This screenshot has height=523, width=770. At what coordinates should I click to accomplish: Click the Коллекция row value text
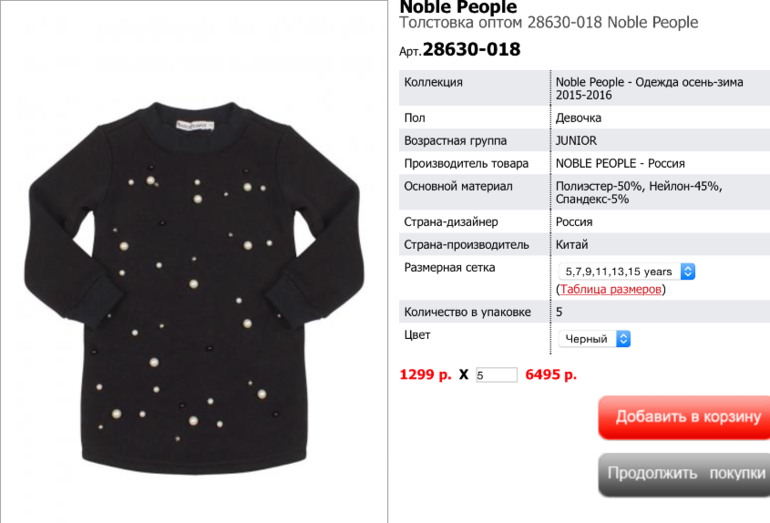click(x=649, y=88)
